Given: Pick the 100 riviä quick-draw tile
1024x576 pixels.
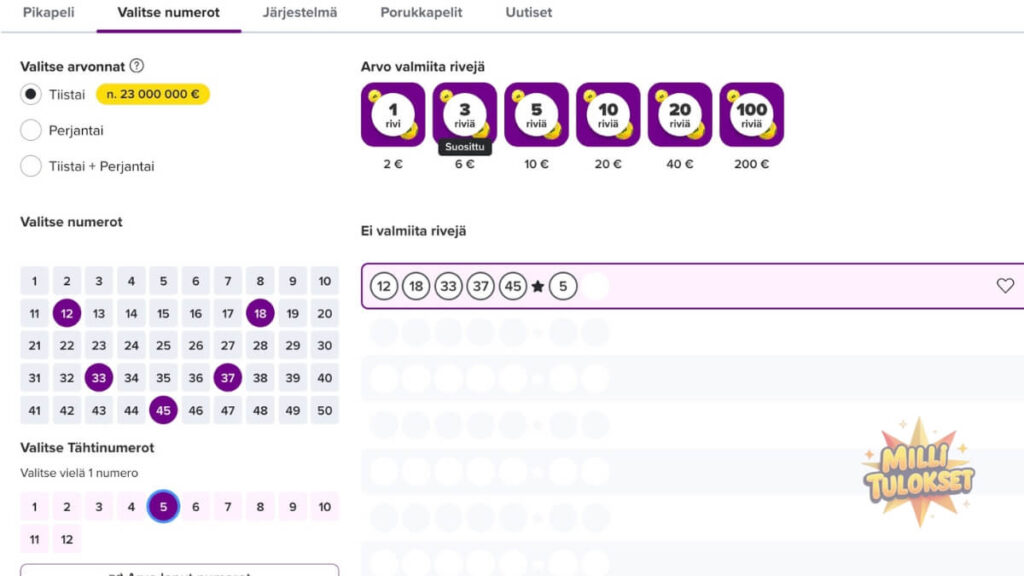Looking at the screenshot, I should [x=752, y=114].
